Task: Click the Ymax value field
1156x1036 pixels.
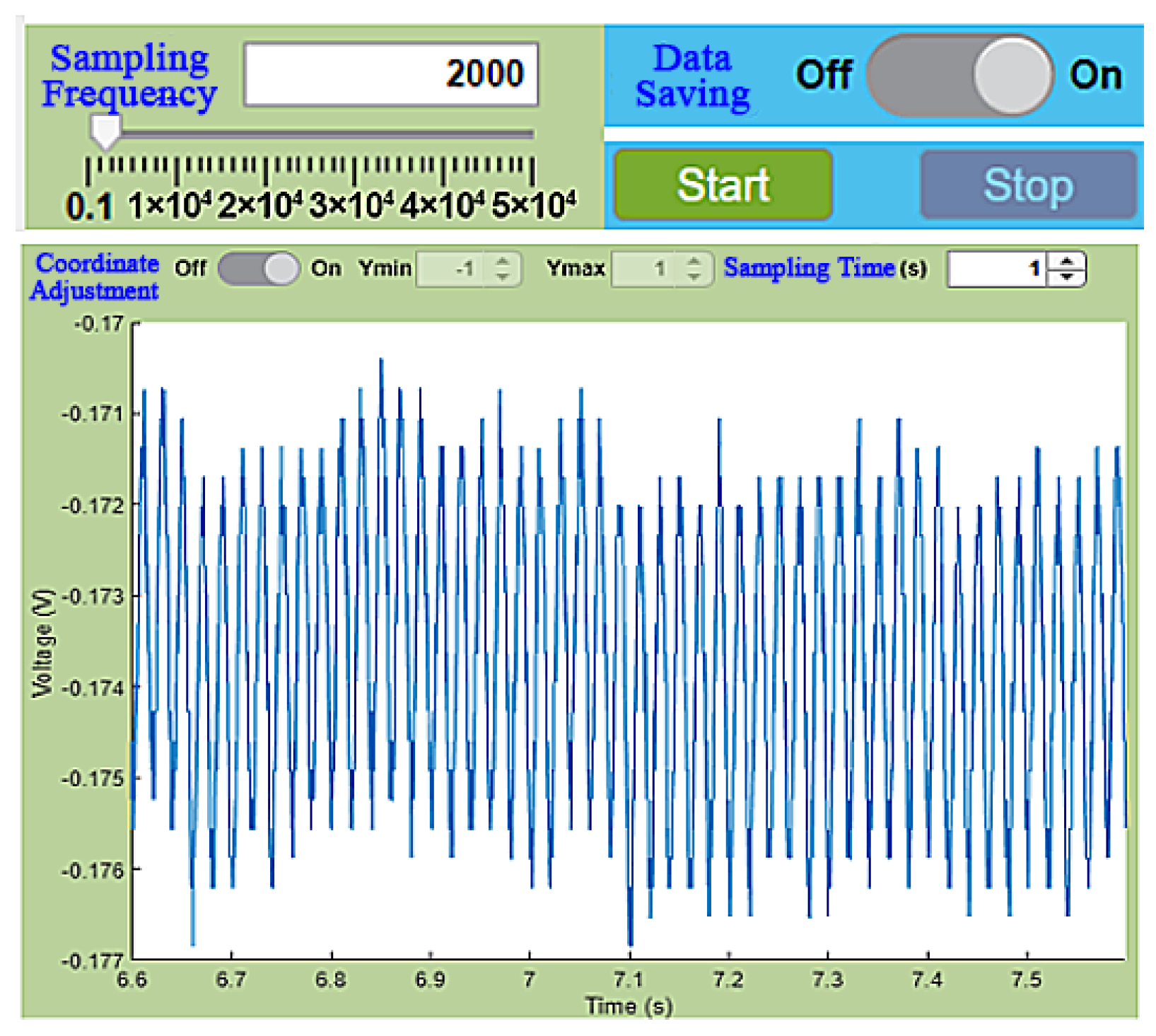Action: pos(645,269)
